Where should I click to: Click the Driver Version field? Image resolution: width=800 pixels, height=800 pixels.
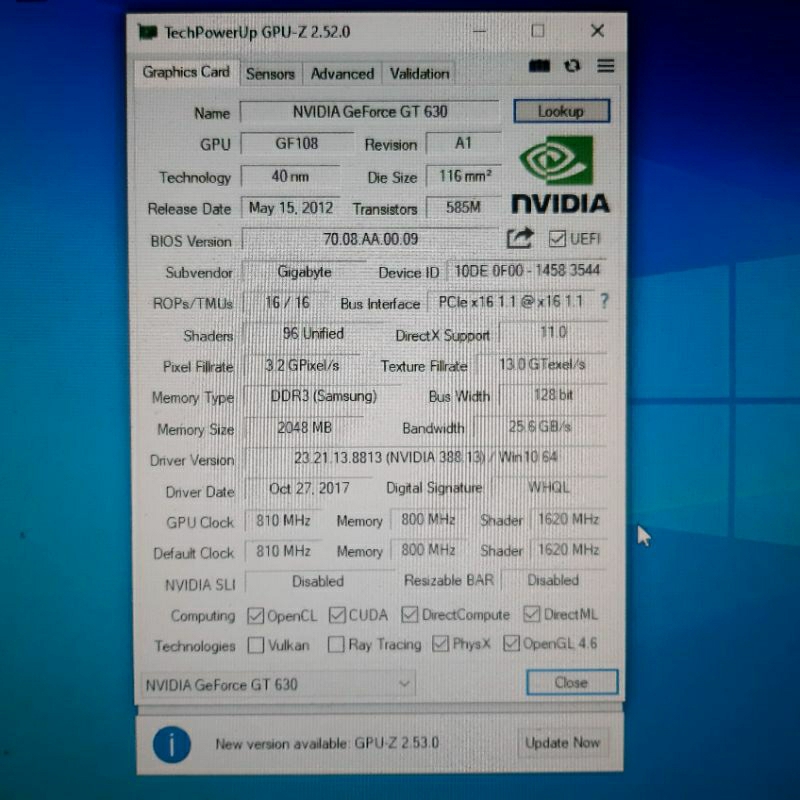pos(426,457)
